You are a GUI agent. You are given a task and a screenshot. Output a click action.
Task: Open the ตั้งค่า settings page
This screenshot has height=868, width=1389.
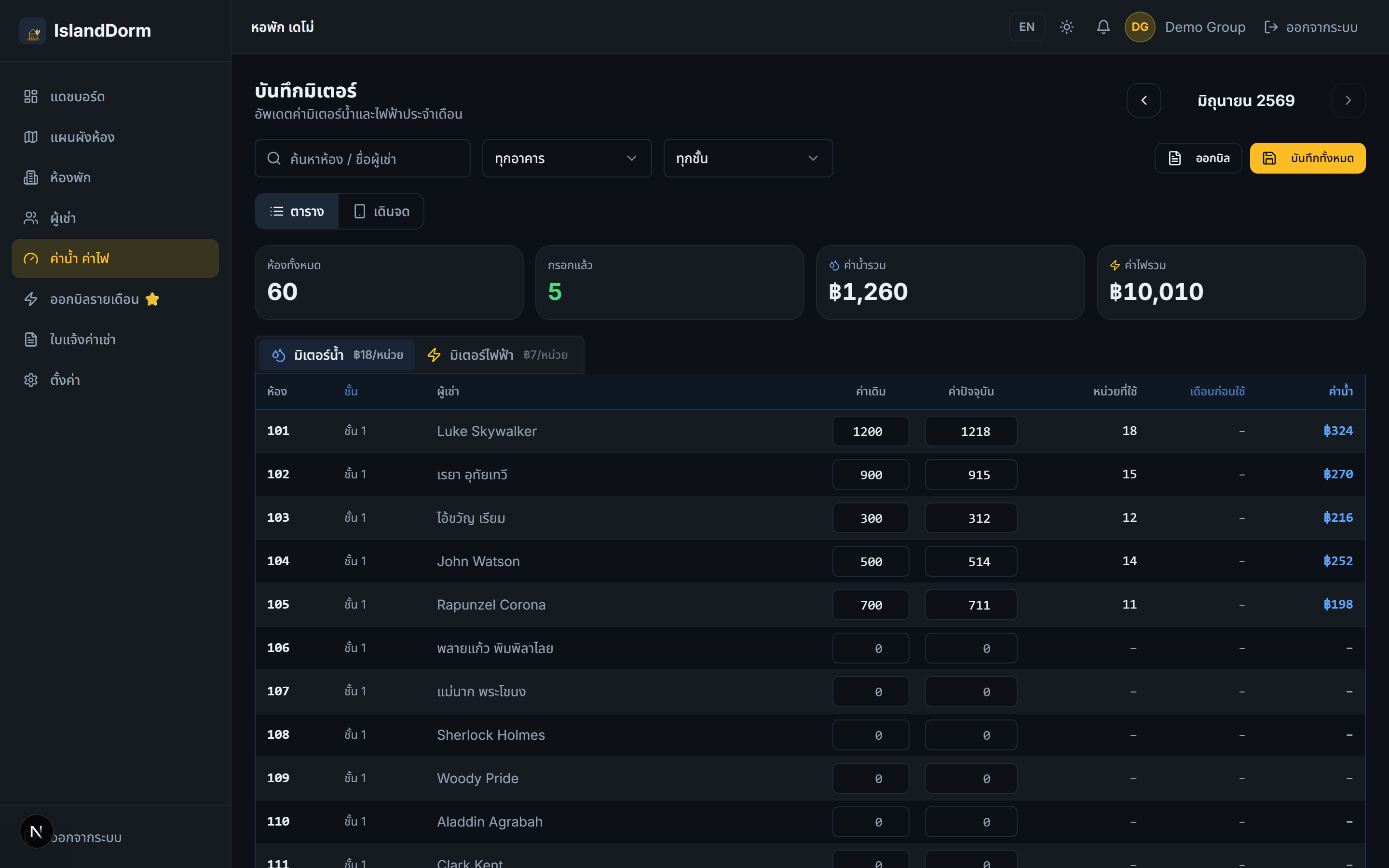pyautogui.click(x=115, y=380)
